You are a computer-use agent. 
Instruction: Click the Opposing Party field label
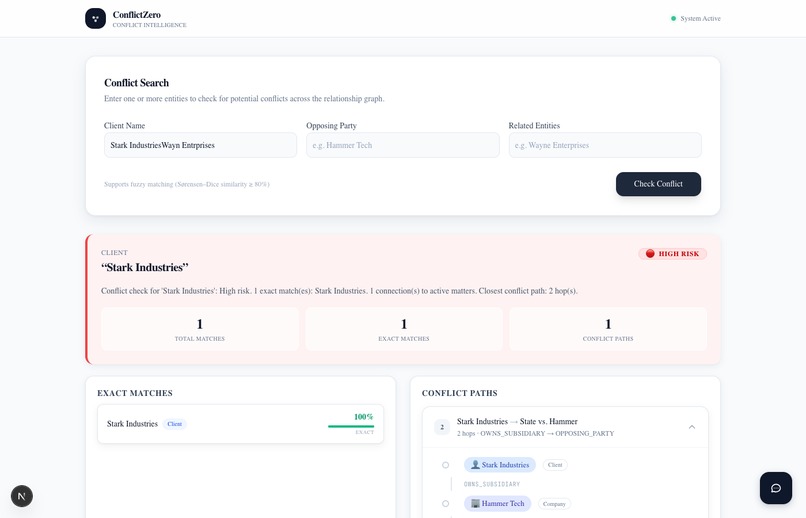pyautogui.click(x=332, y=125)
